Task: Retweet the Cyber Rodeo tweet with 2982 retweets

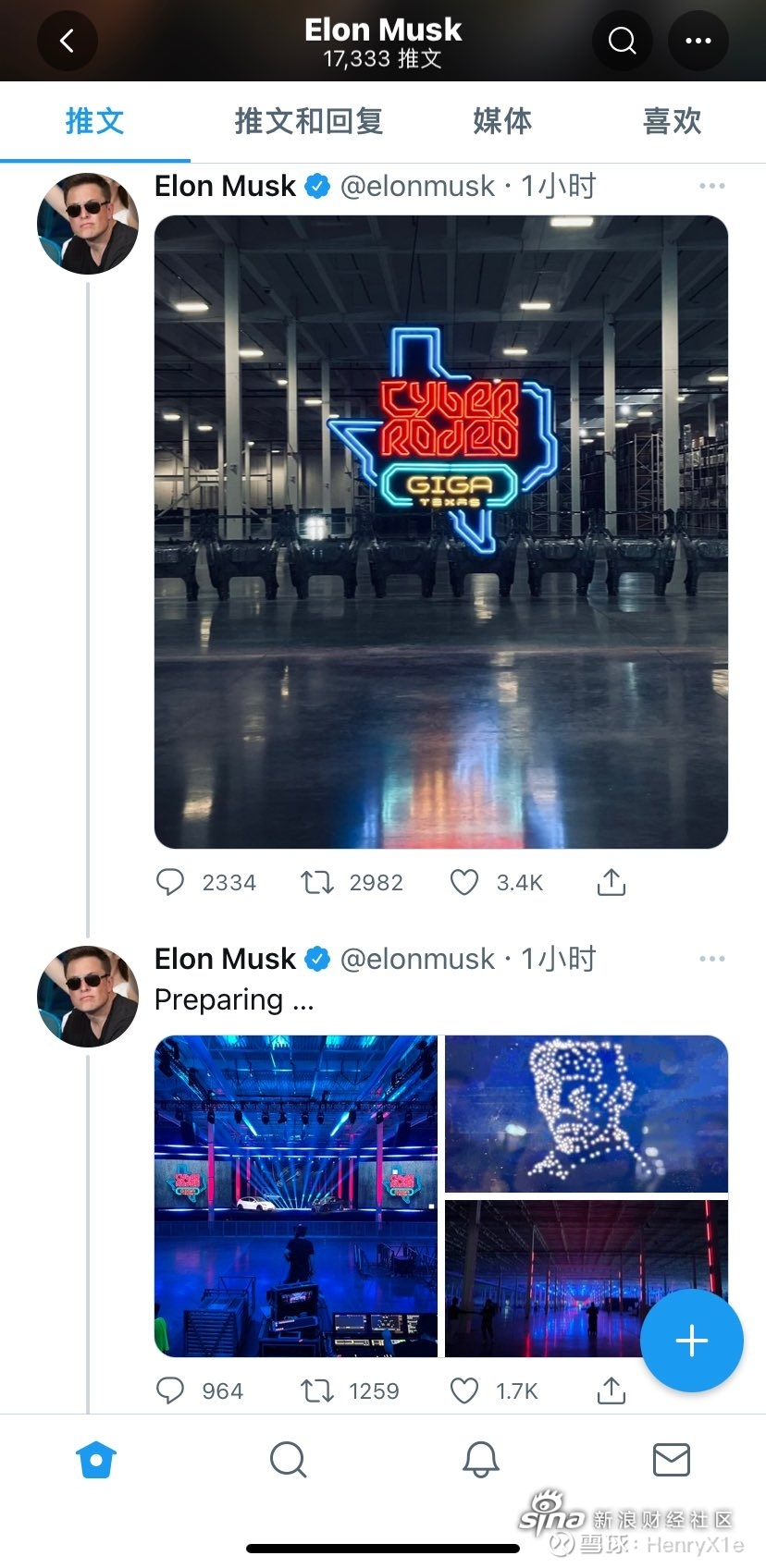Action: [x=317, y=883]
